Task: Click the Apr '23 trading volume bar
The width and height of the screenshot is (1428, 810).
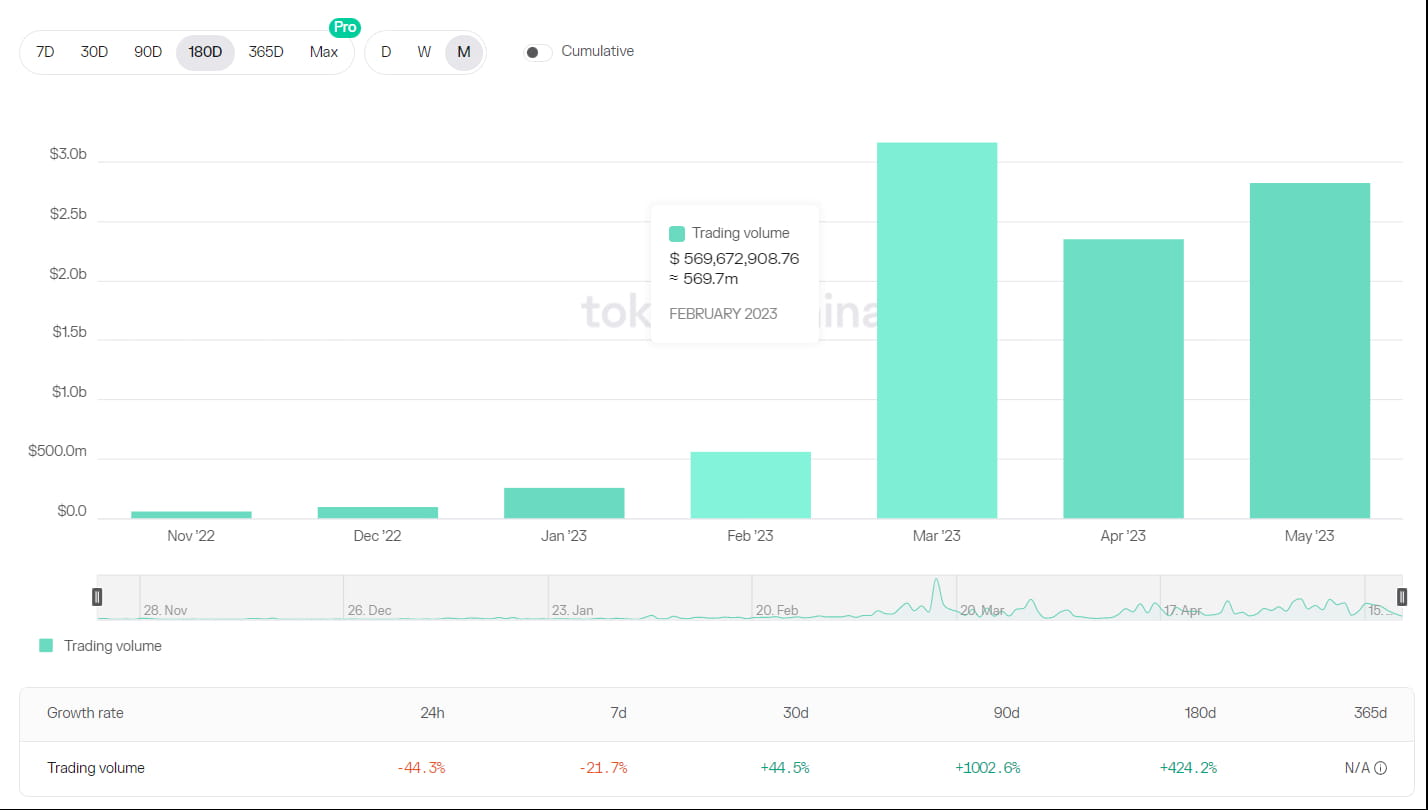Action: coord(1123,378)
